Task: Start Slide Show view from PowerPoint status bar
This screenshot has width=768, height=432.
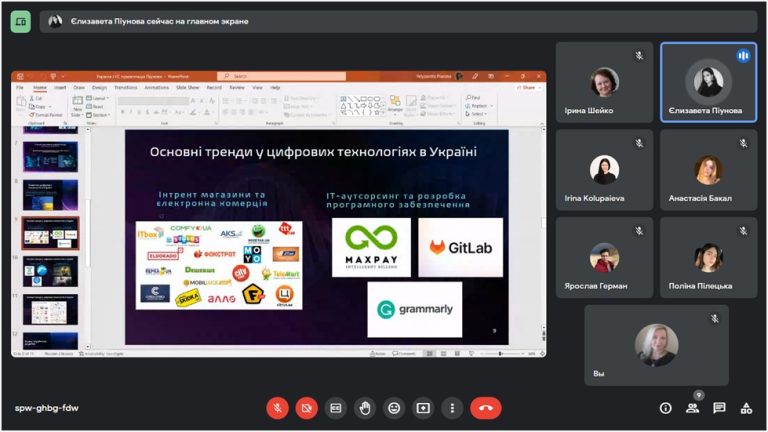Action: [x=471, y=353]
